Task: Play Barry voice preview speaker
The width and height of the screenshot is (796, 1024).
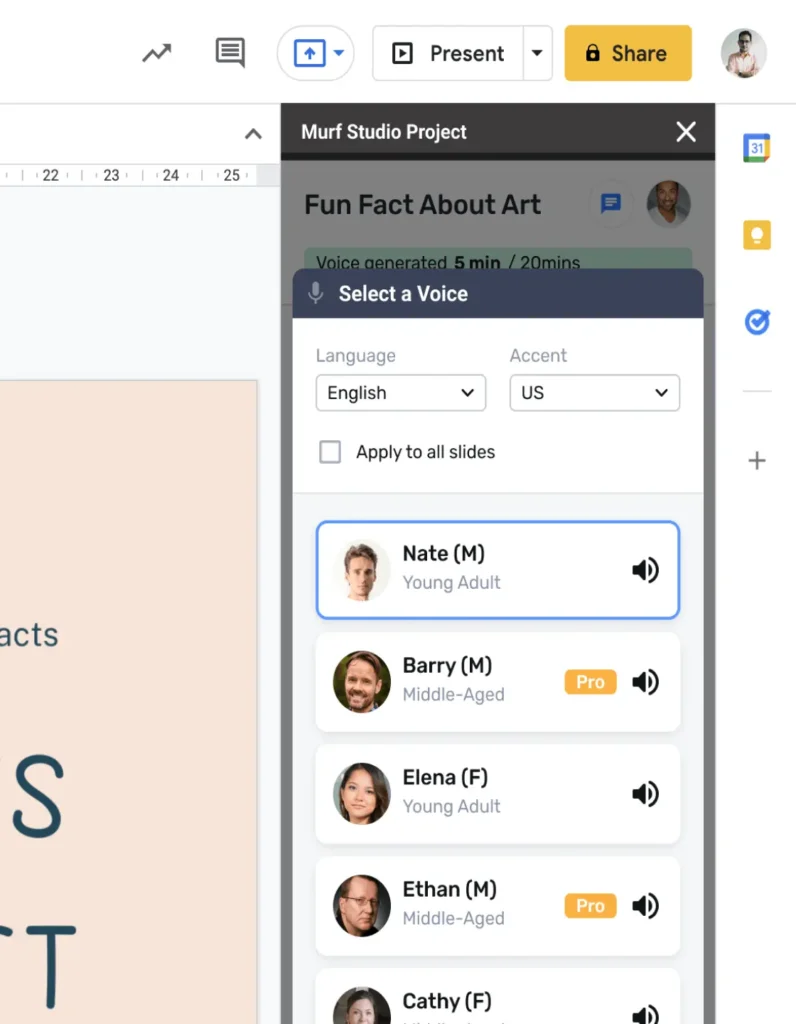Action: [645, 682]
